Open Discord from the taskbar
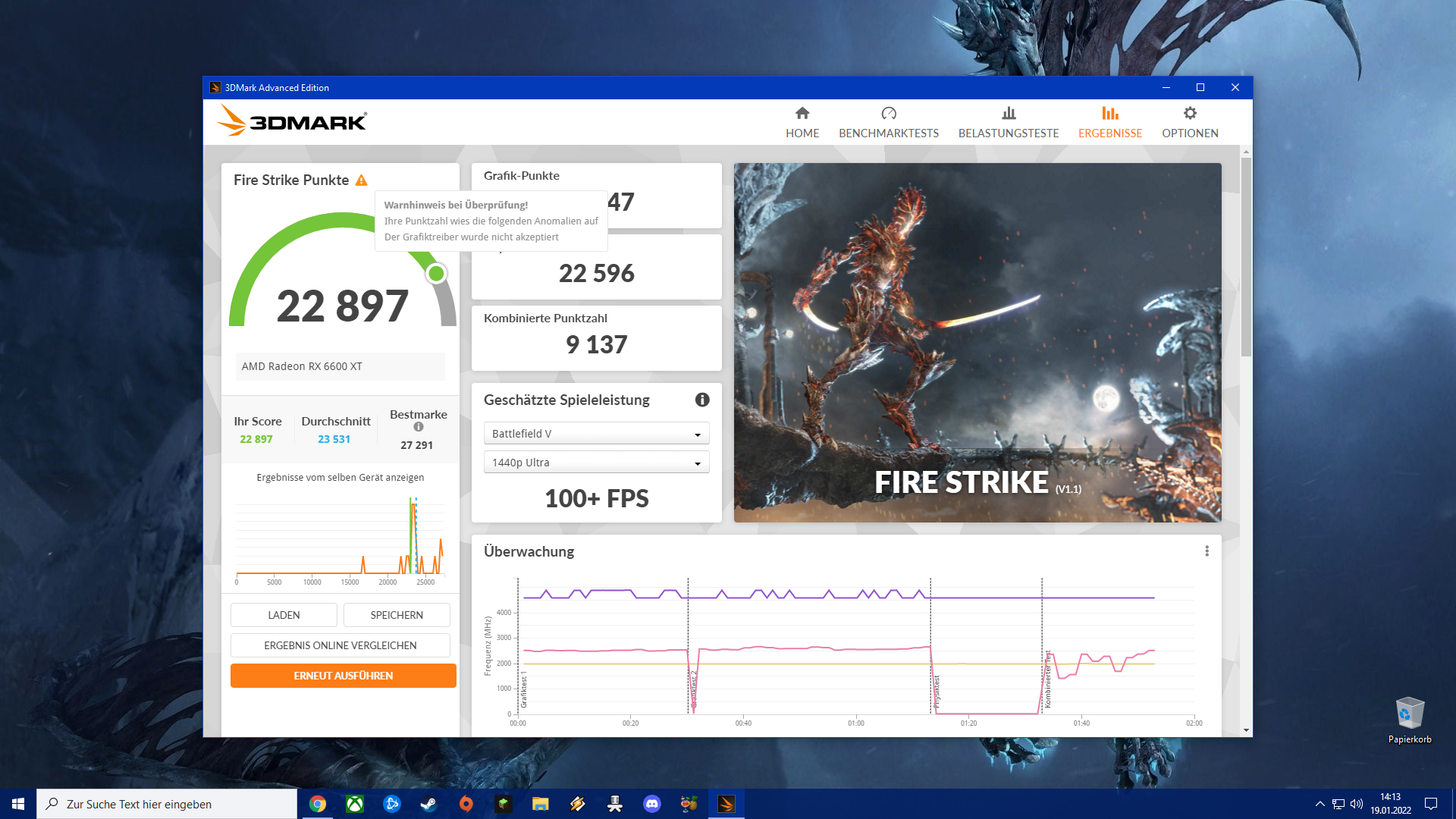Screen dimensions: 1456x819 651,804
